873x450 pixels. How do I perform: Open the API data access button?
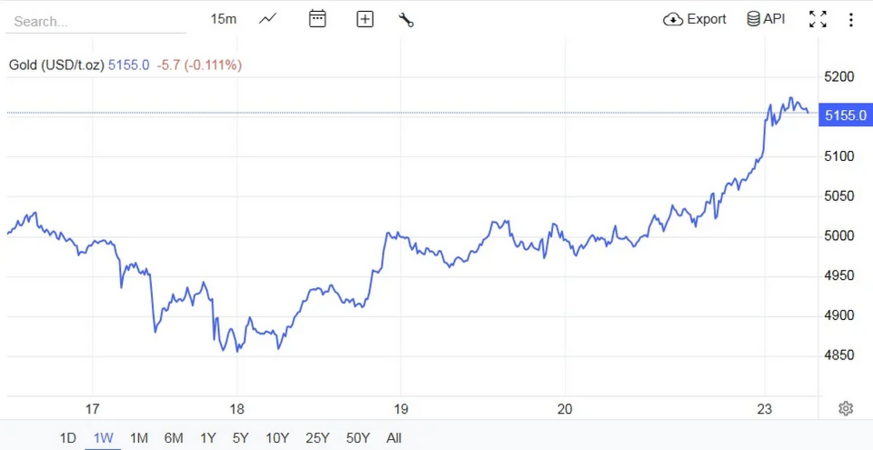click(x=766, y=19)
